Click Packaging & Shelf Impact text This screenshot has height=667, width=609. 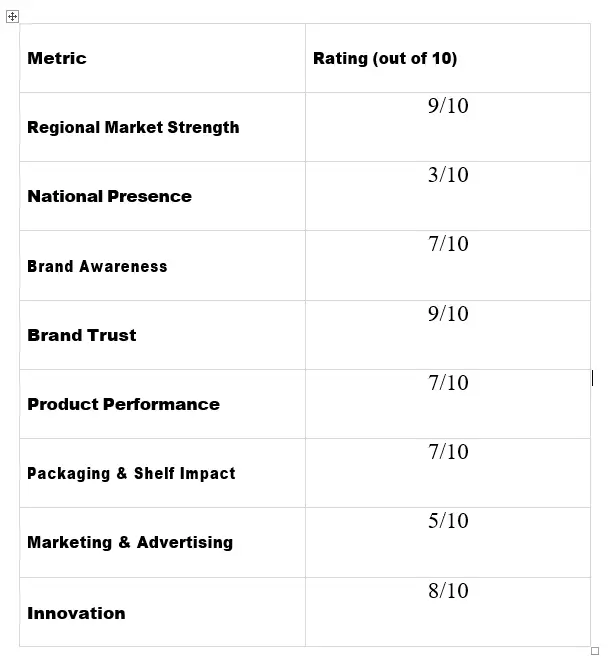(x=131, y=473)
